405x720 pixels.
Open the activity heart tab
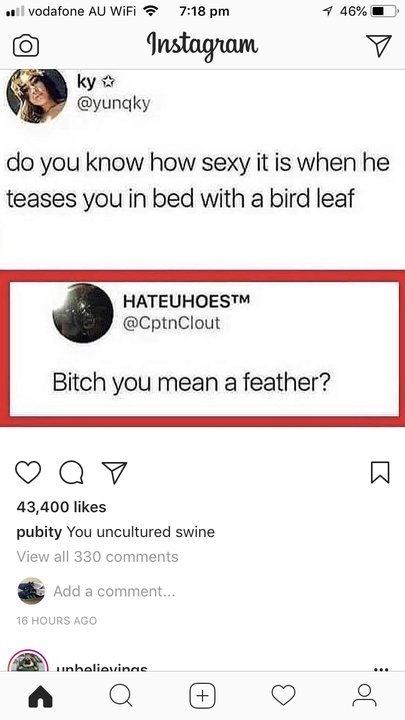283,696
